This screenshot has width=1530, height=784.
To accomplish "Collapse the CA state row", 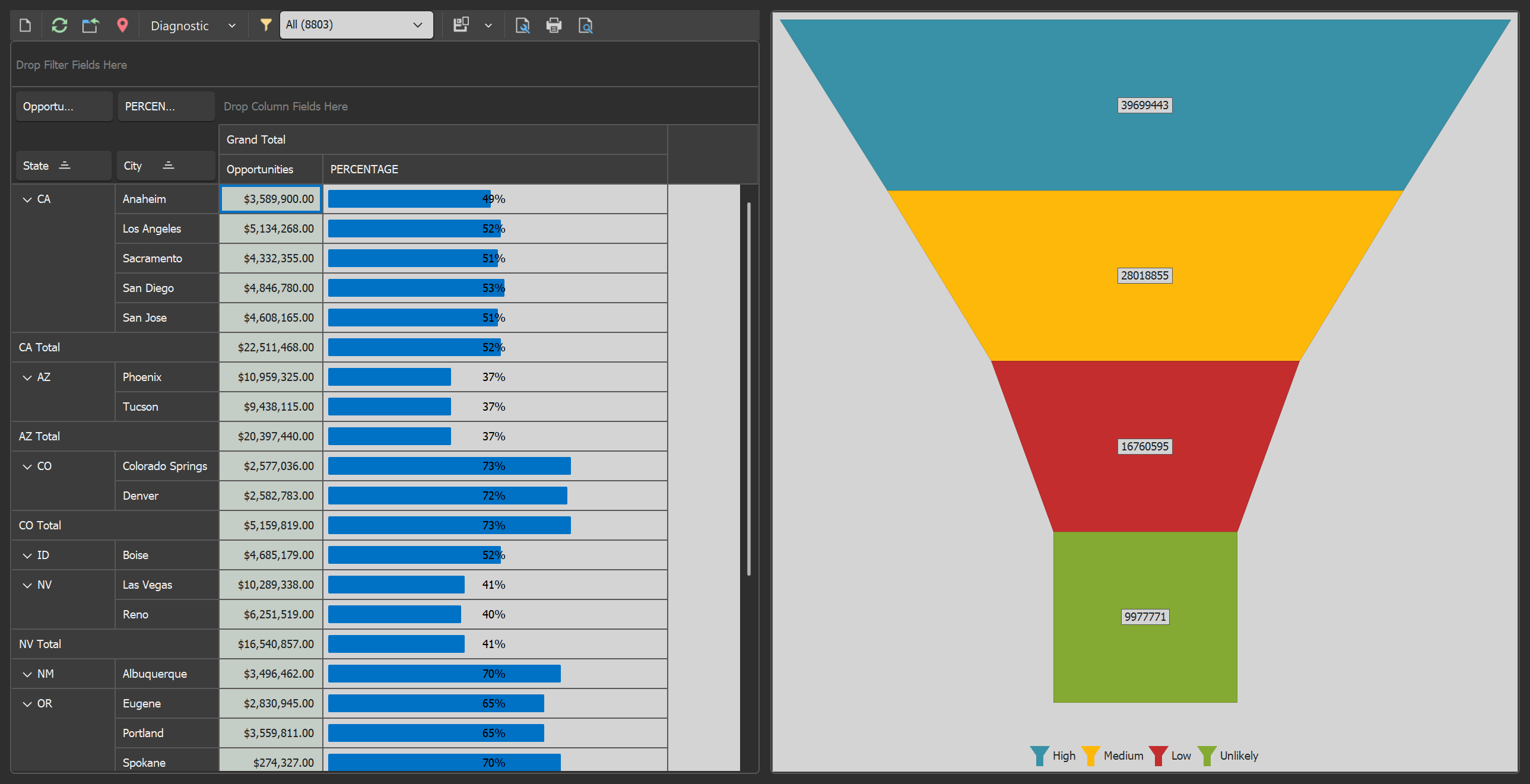I will point(27,199).
